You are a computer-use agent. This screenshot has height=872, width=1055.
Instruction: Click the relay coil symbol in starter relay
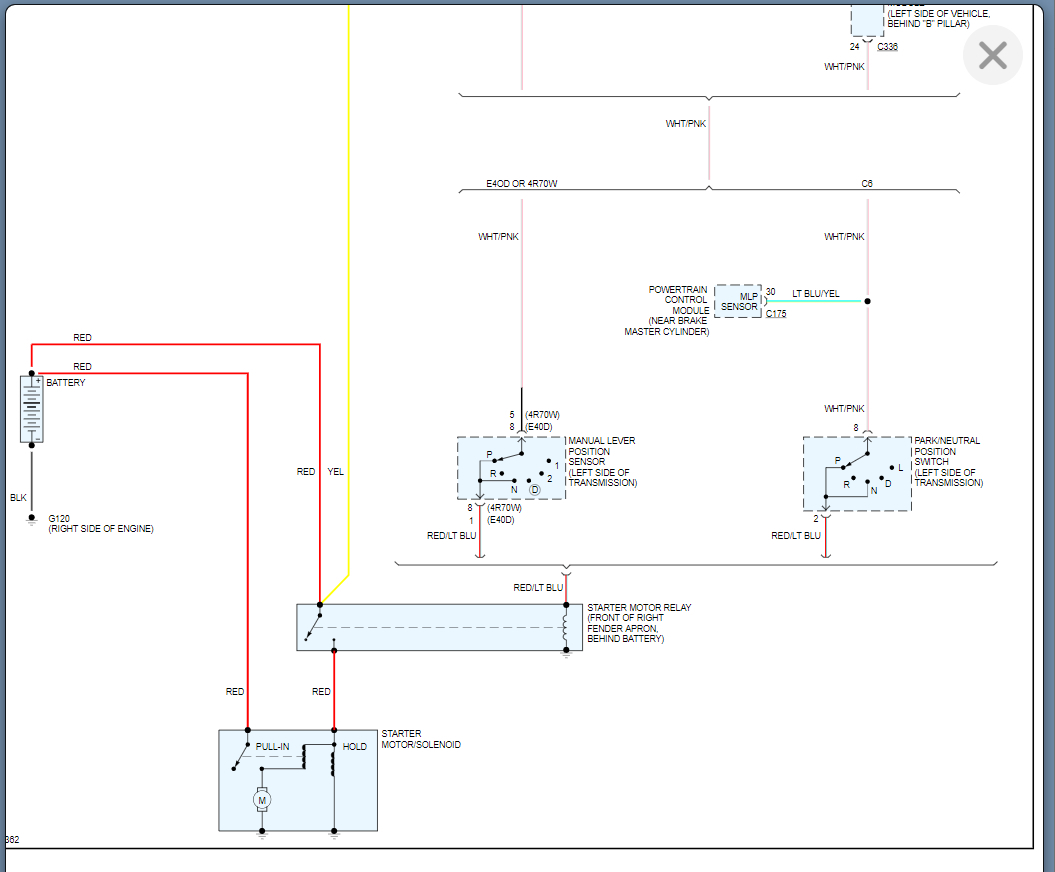[566, 627]
